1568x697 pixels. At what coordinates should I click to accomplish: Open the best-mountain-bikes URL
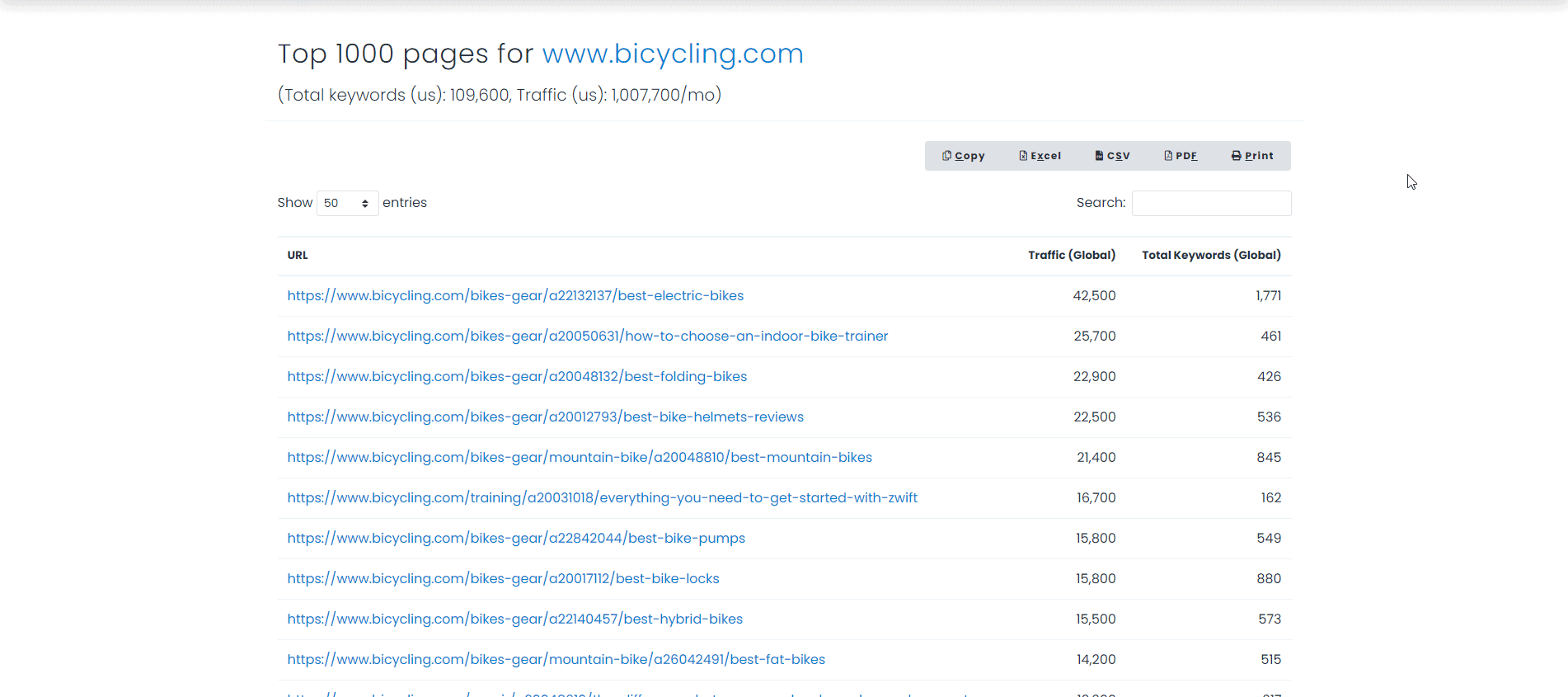[x=580, y=458]
